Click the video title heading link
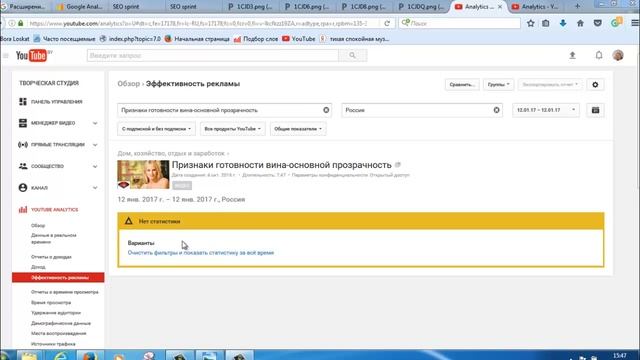The width and height of the screenshot is (640, 360). pos(281,165)
